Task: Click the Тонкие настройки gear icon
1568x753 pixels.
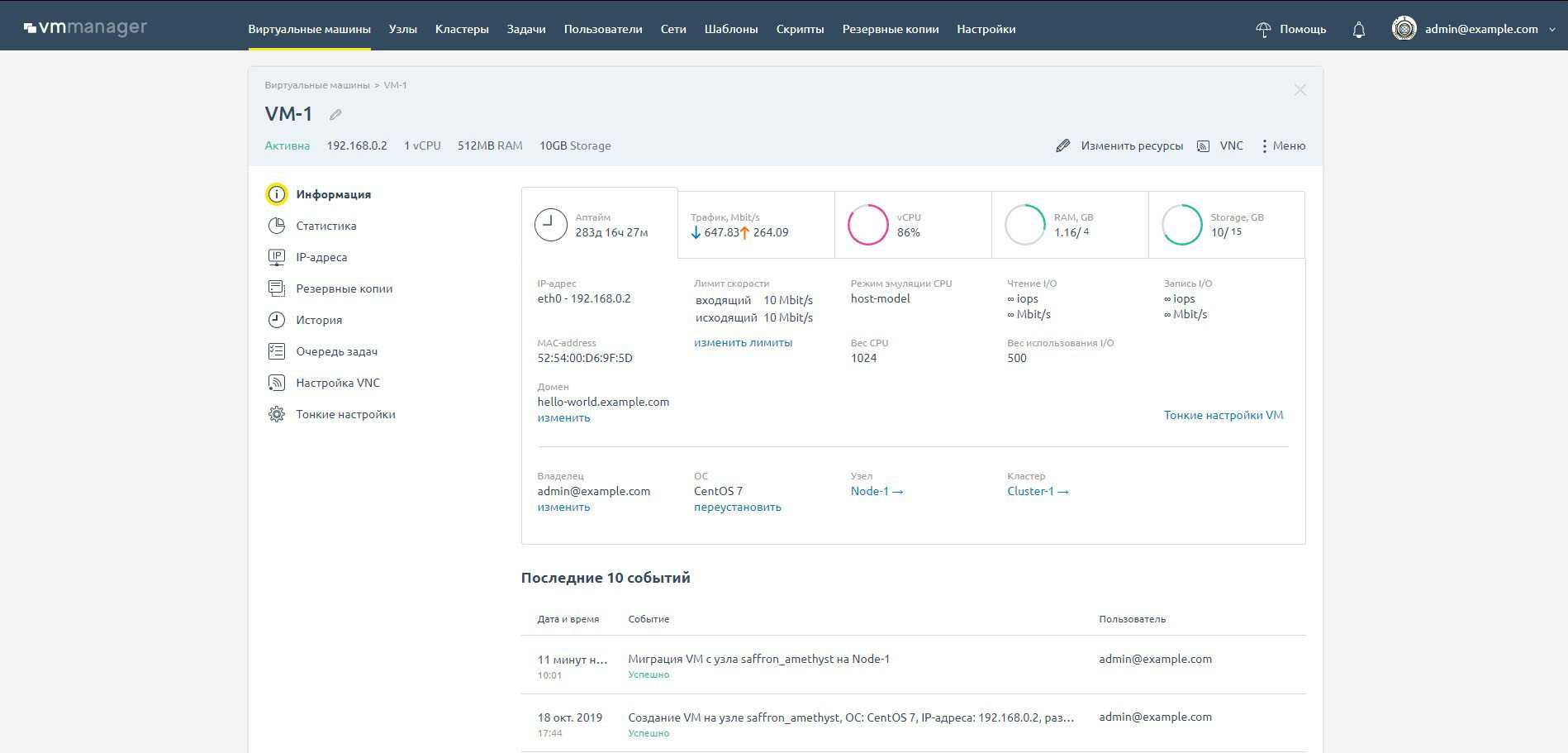Action: click(x=277, y=414)
